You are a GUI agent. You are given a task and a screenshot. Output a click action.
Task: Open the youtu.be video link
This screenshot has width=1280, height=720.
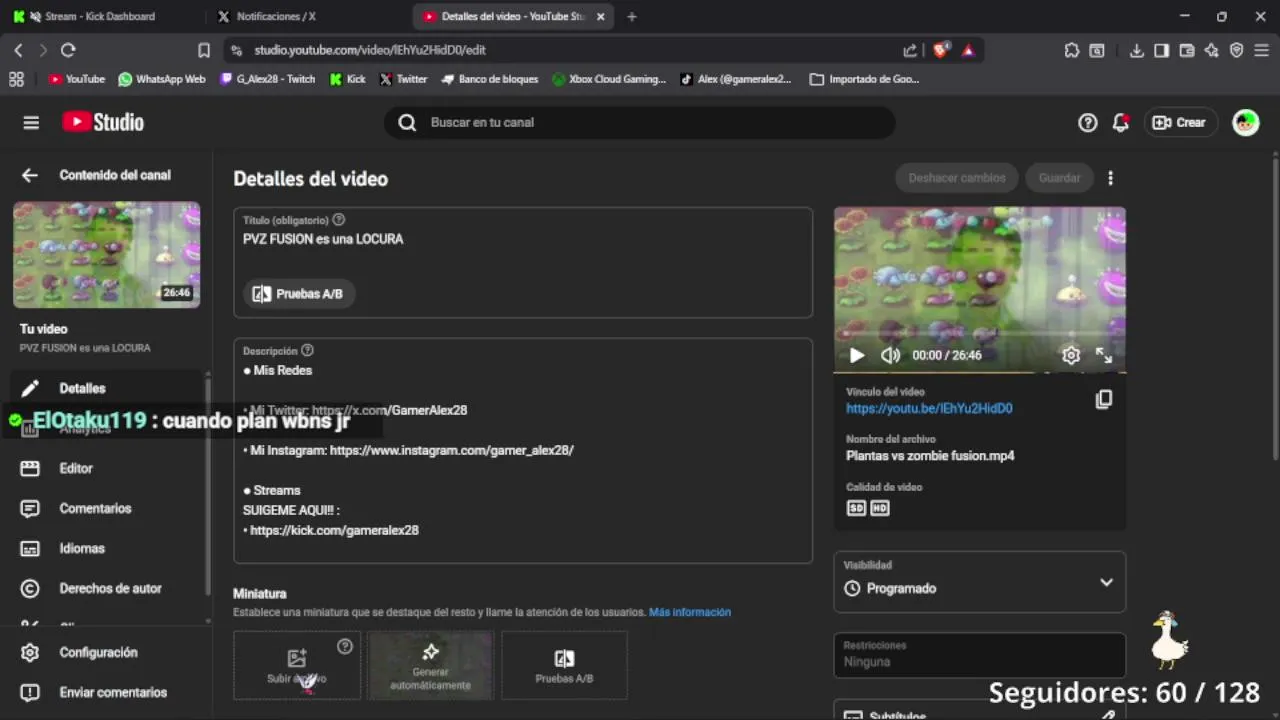coord(929,408)
